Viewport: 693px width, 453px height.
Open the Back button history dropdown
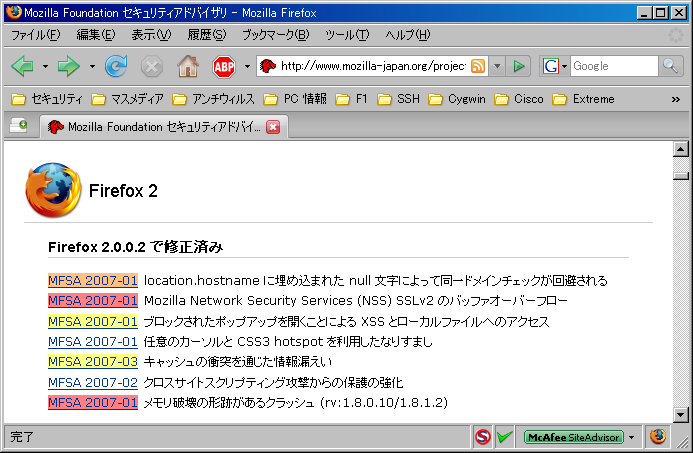click(x=45, y=67)
